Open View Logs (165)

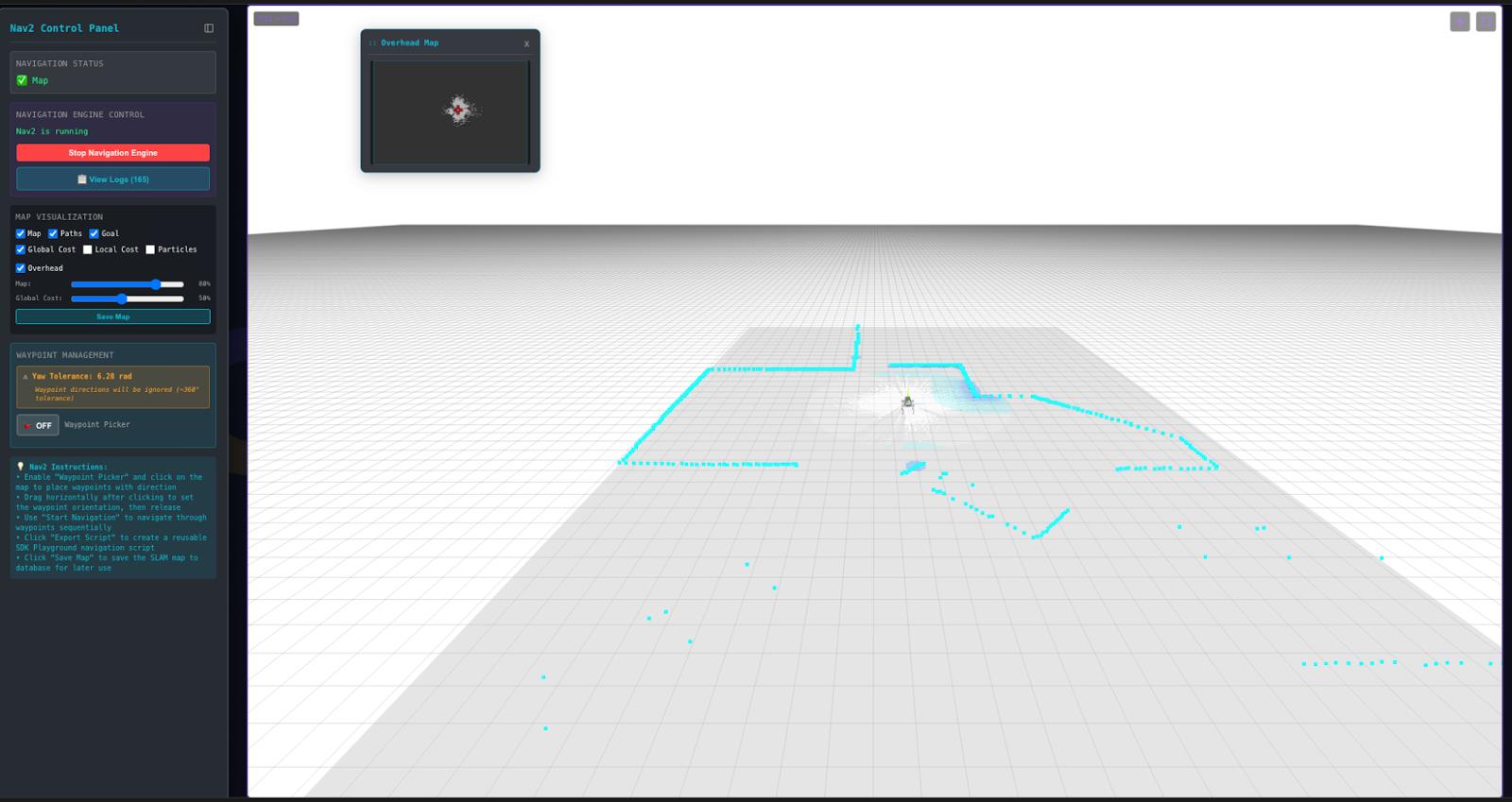coord(112,179)
